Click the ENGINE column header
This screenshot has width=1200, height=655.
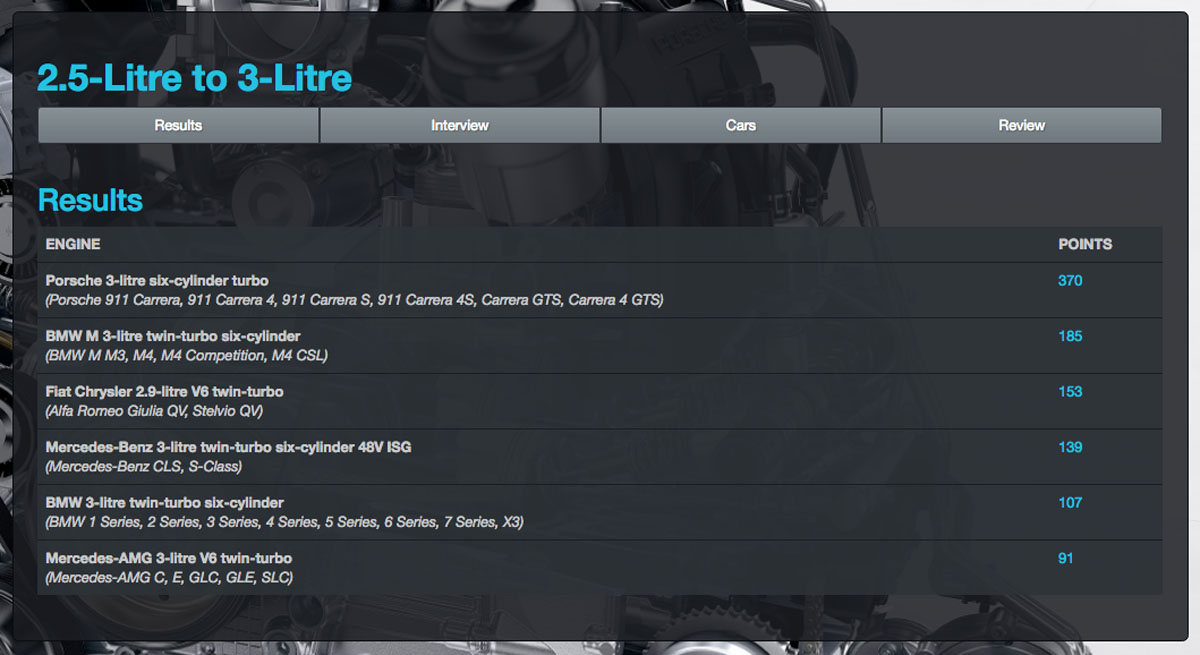tap(73, 244)
